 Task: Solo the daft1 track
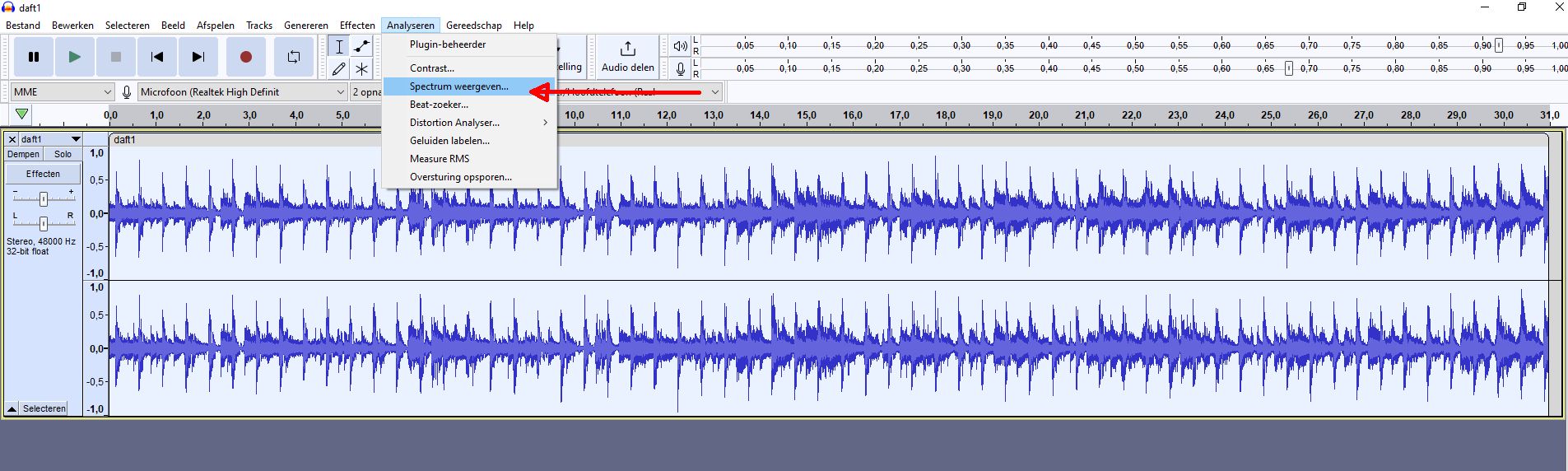click(x=63, y=154)
